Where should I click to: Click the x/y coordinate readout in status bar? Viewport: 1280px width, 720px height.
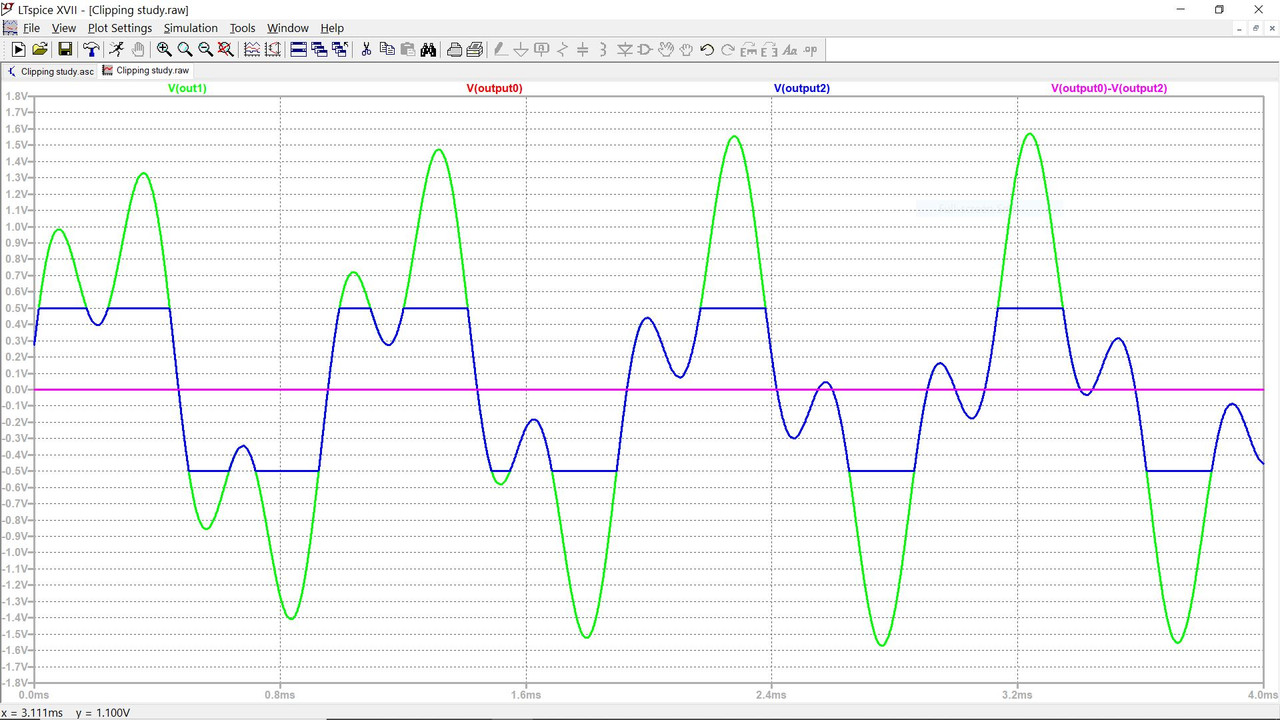coord(67,713)
